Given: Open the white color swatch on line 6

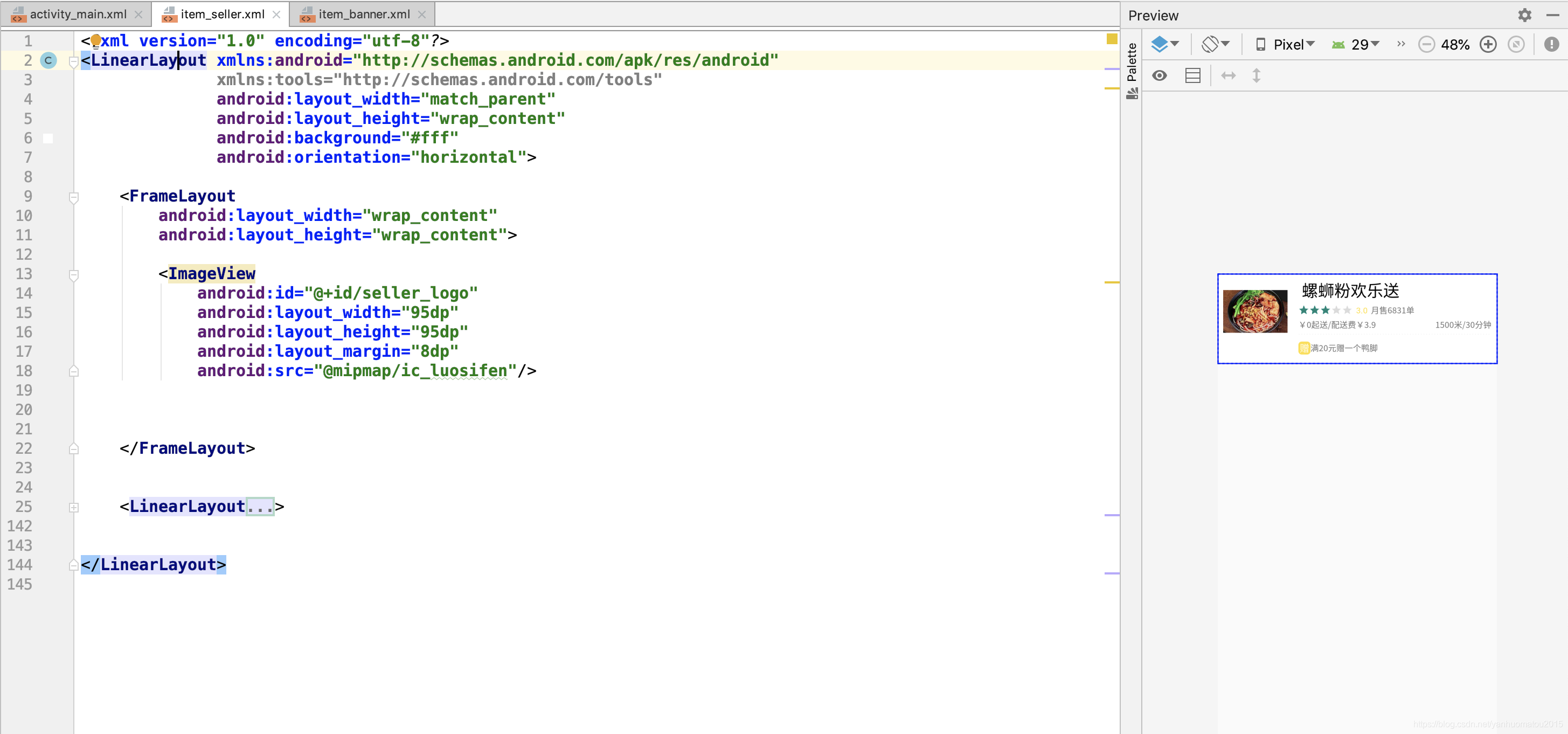Looking at the screenshot, I should pyautogui.click(x=48, y=138).
